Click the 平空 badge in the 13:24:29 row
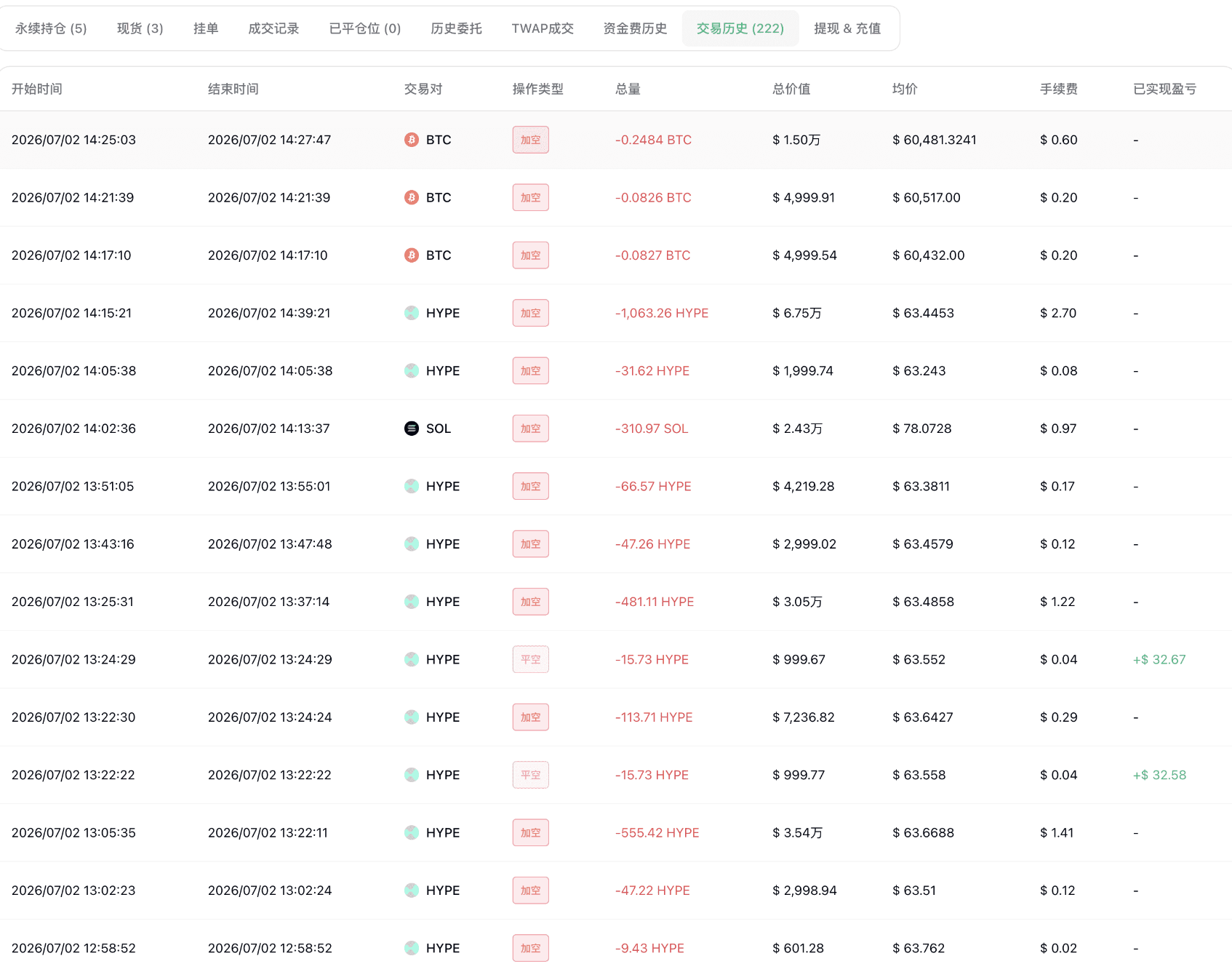 tap(531, 659)
